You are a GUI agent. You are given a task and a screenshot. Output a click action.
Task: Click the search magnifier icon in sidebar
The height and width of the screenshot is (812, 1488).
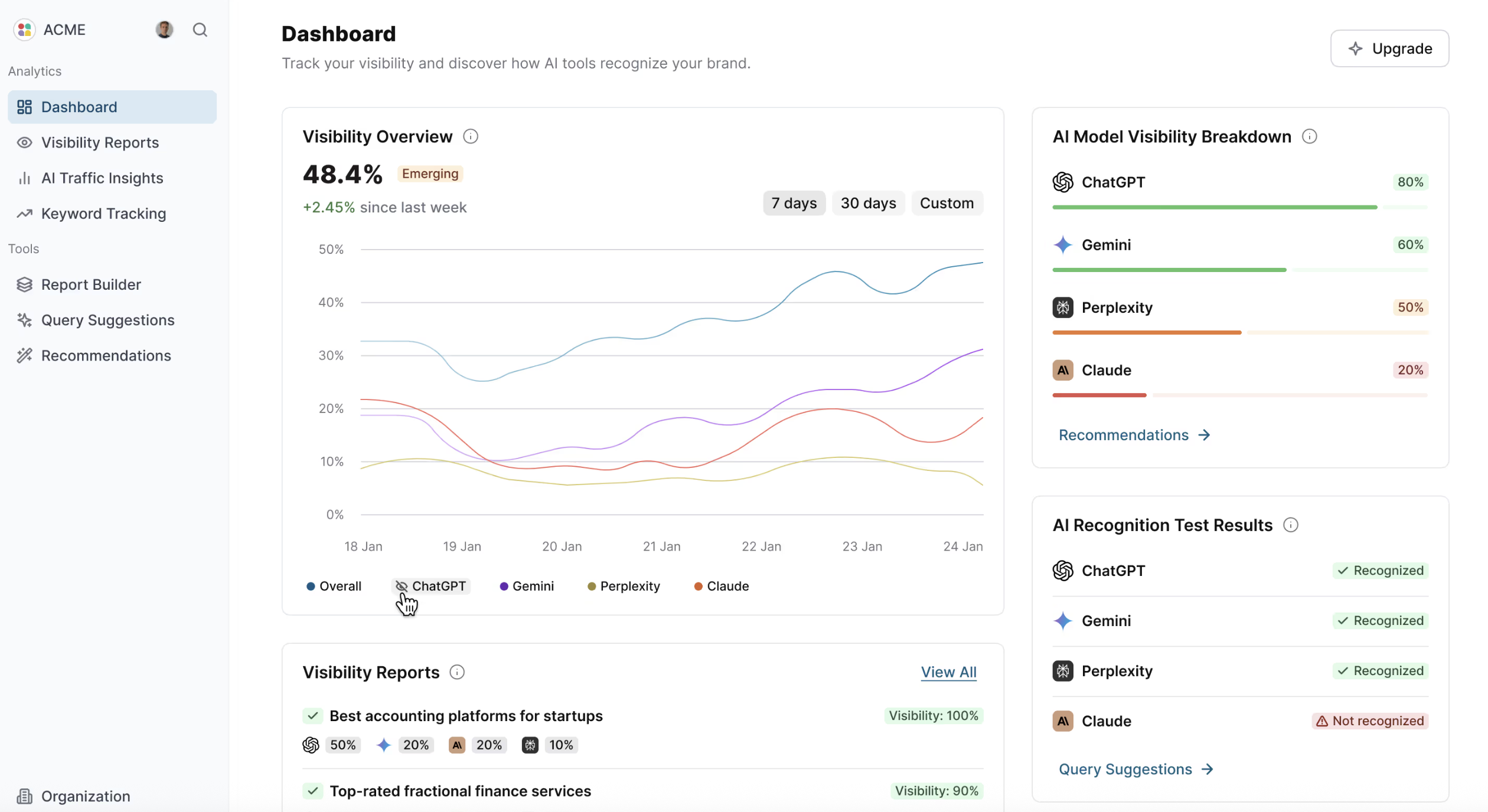200,30
